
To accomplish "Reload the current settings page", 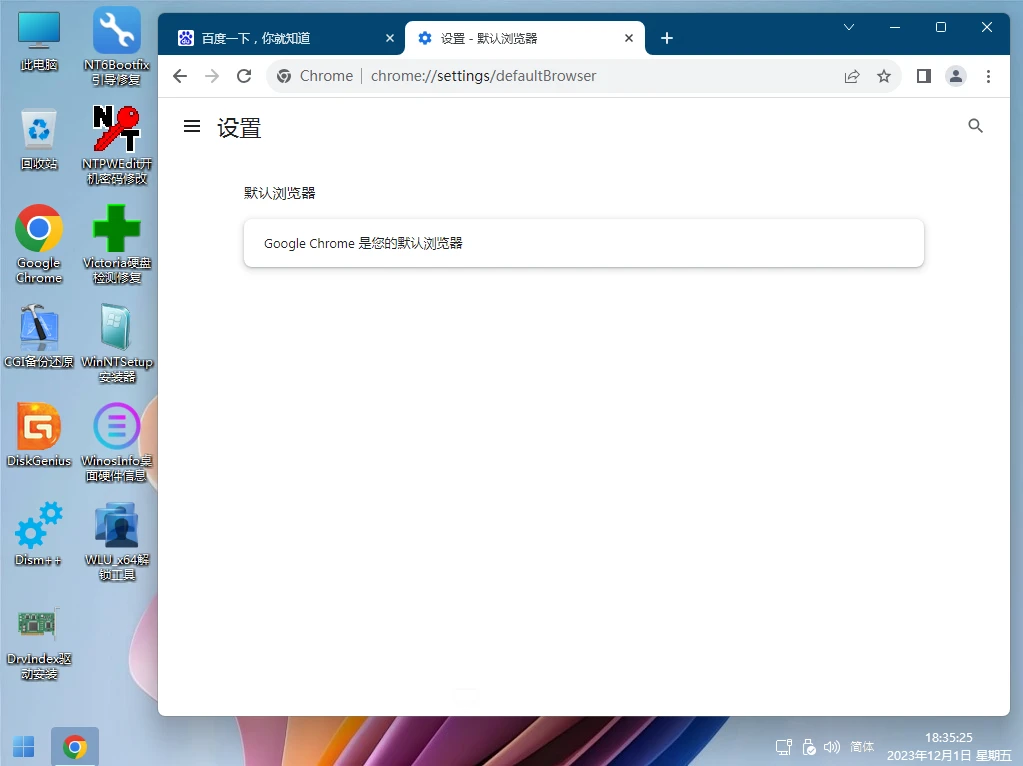I will click(x=244, y=76).
